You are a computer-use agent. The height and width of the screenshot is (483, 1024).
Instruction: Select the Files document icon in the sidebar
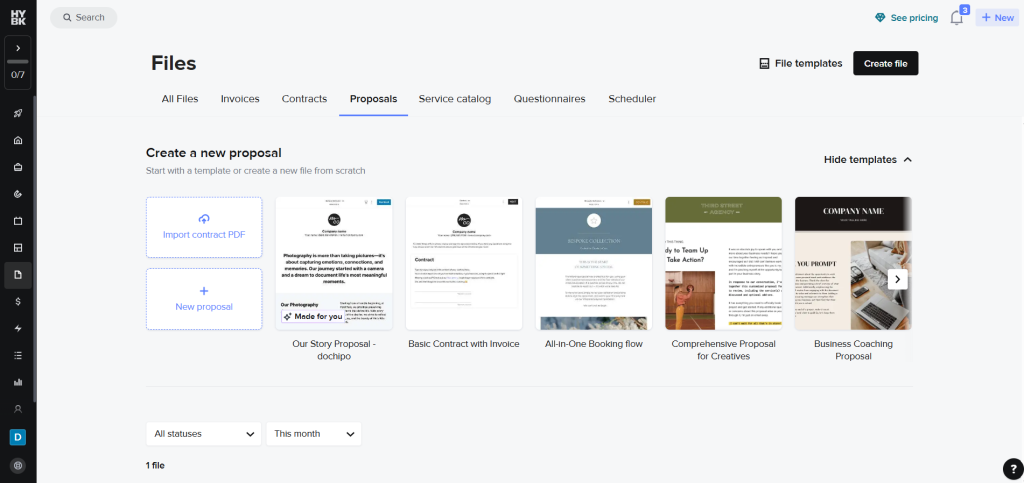(18, 275)
